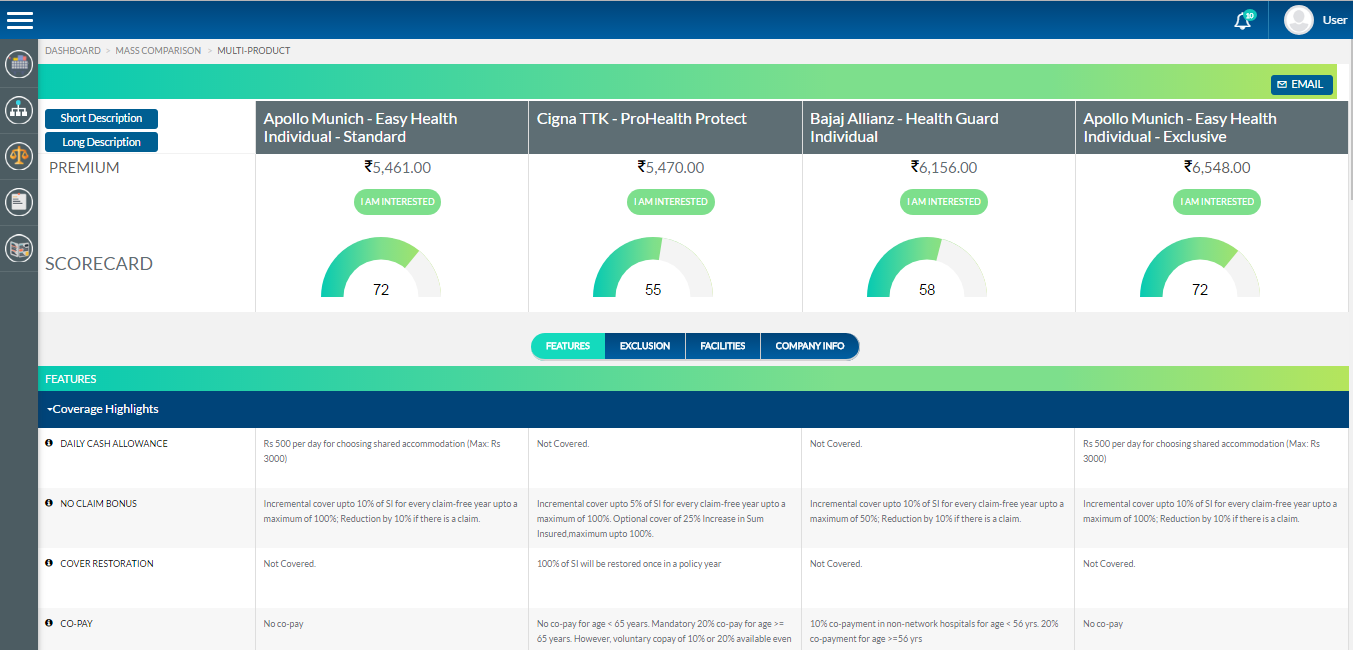Open the balance scale comparison icon

click(x=19, y=156)
